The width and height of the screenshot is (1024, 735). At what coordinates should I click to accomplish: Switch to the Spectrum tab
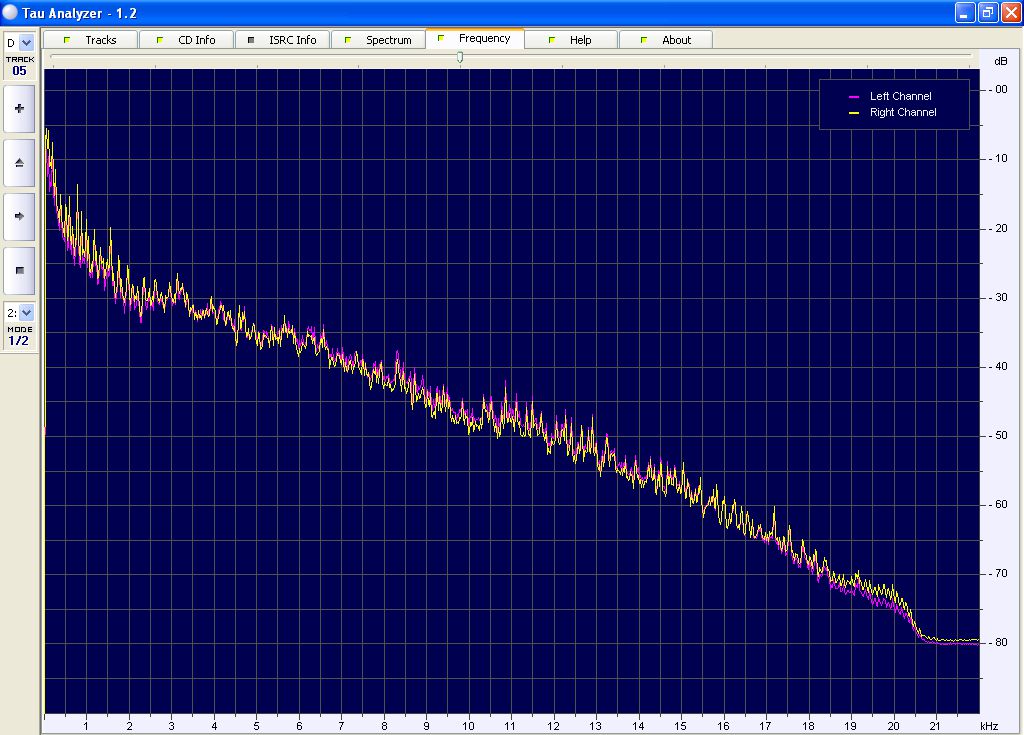coord(388,40)
